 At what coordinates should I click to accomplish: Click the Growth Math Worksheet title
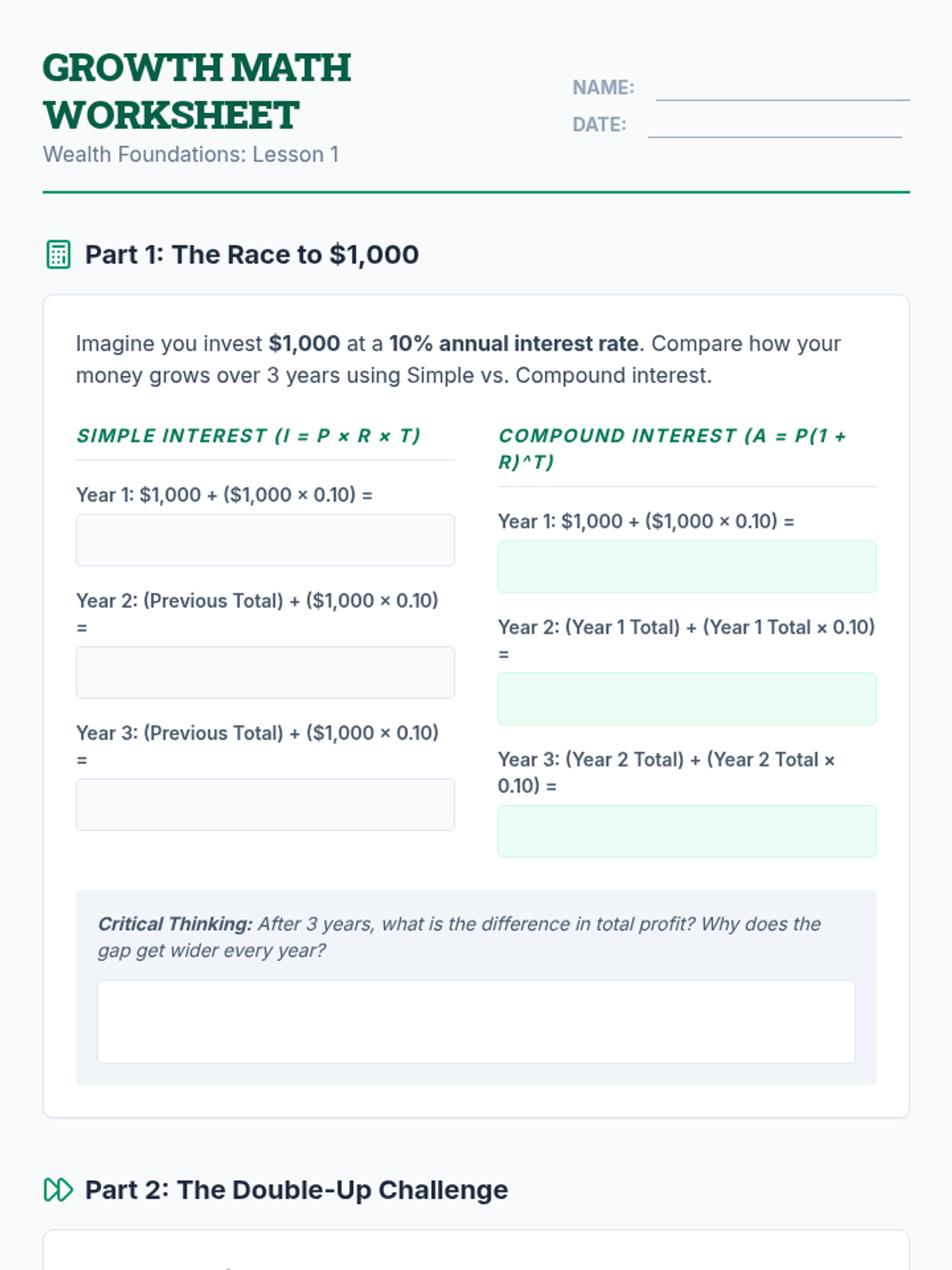click(x=197, y=91)
